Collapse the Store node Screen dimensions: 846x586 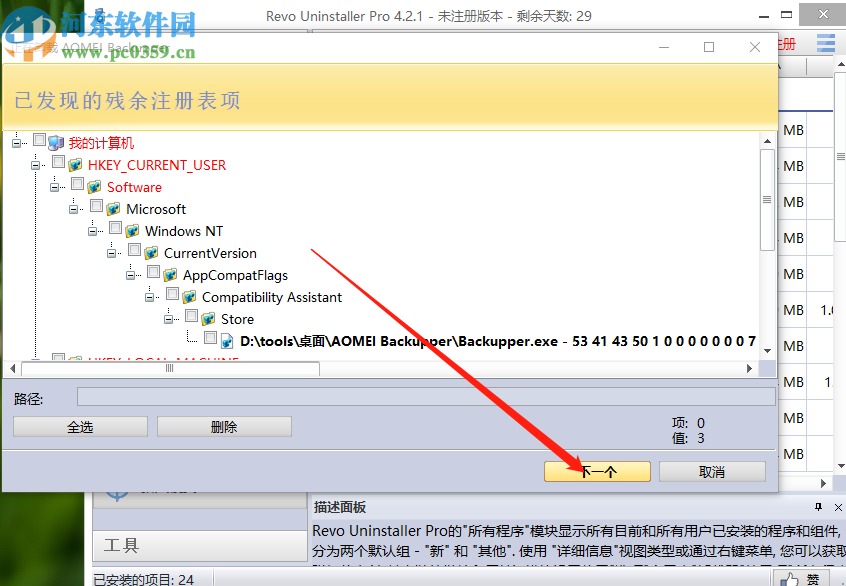[168, 319]
